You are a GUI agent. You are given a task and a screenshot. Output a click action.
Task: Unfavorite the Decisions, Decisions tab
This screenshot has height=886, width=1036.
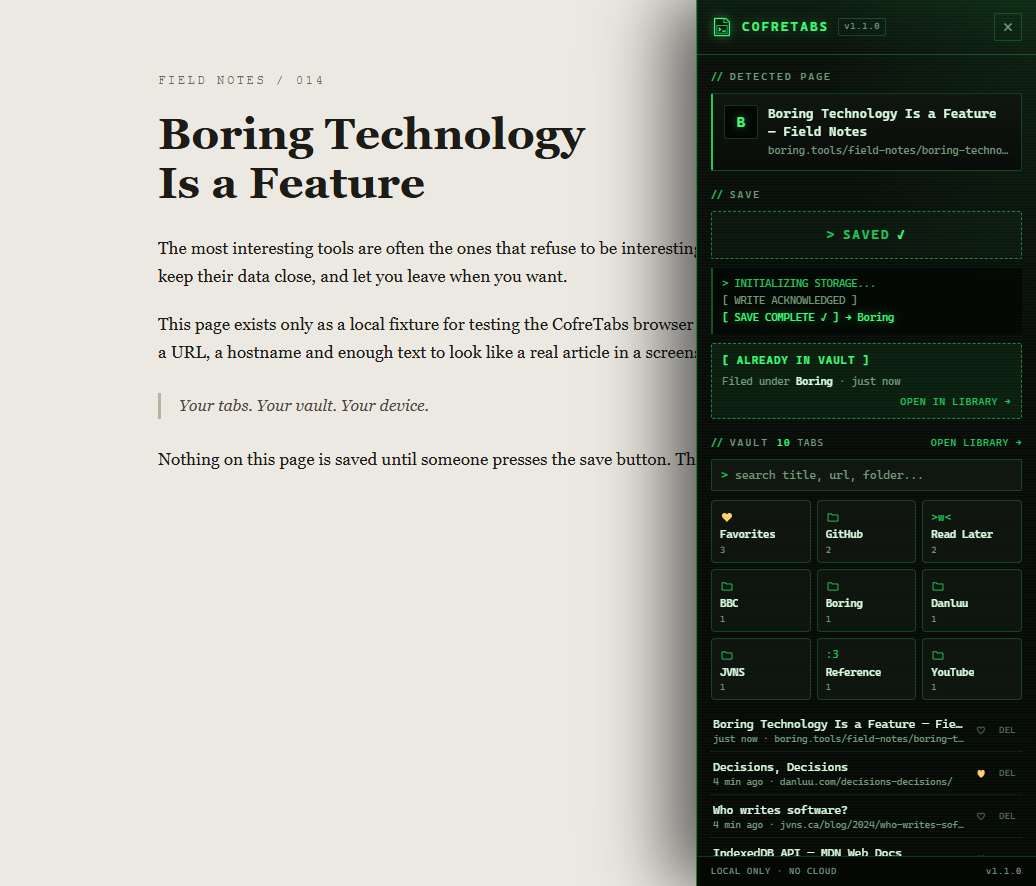(981, 773)
